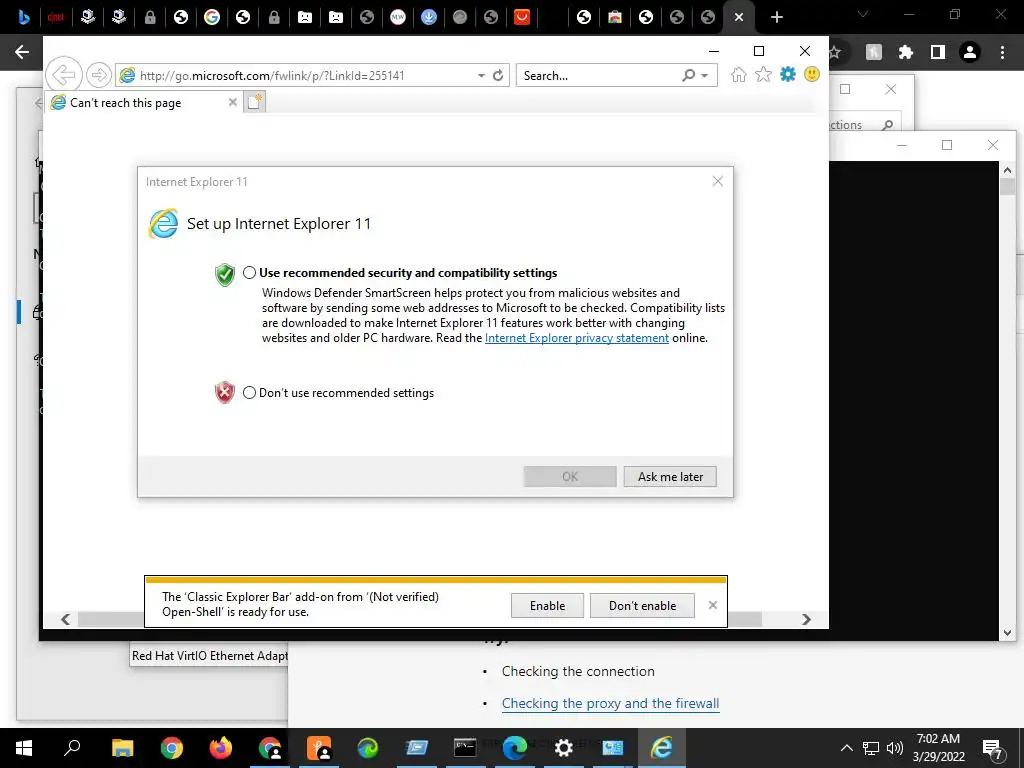Image resolution: width=1024 pixels, height=768 pixels.
Task: Add a new Chrome tab
Action: [x=776, y=17]
